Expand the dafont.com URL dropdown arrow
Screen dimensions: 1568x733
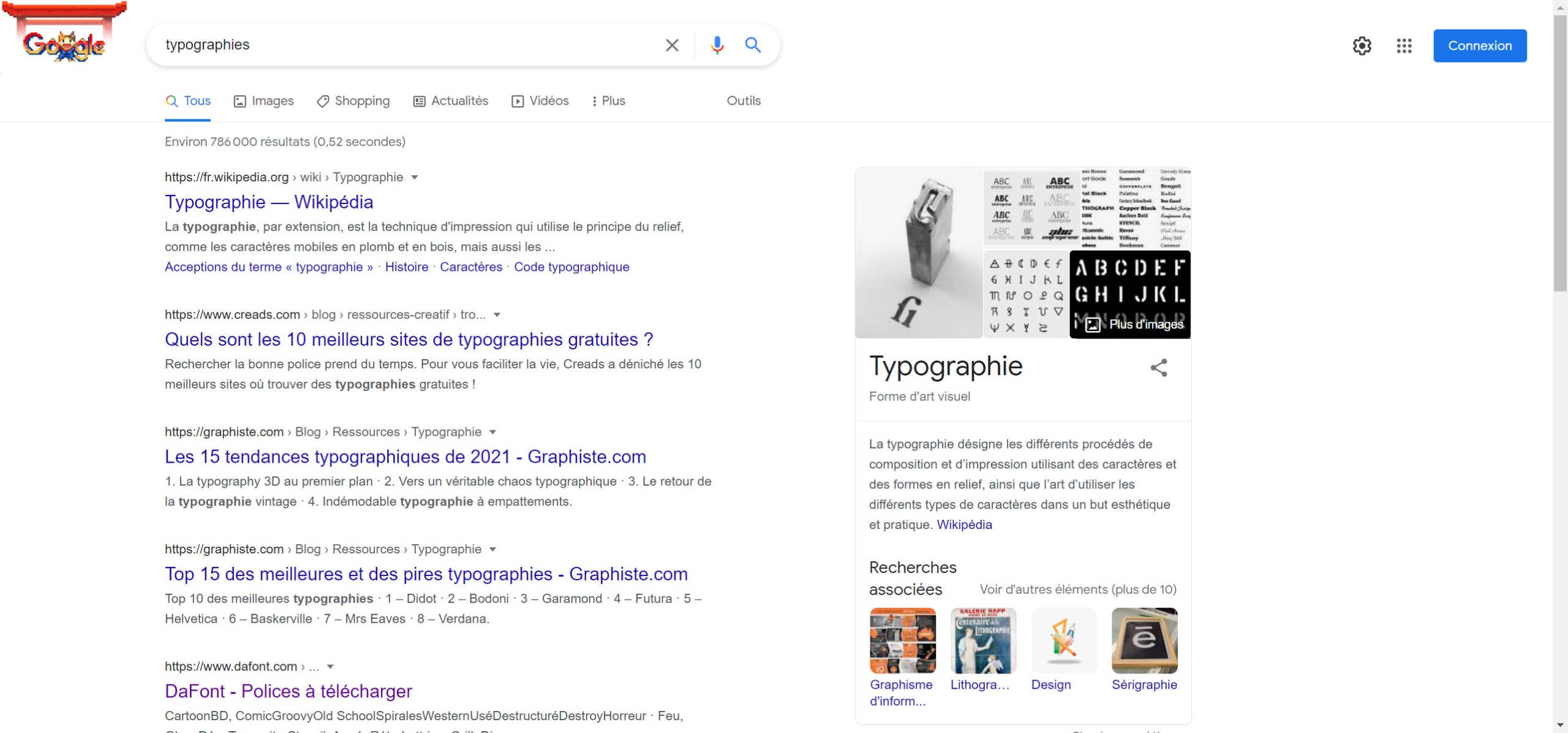(331, 667)
